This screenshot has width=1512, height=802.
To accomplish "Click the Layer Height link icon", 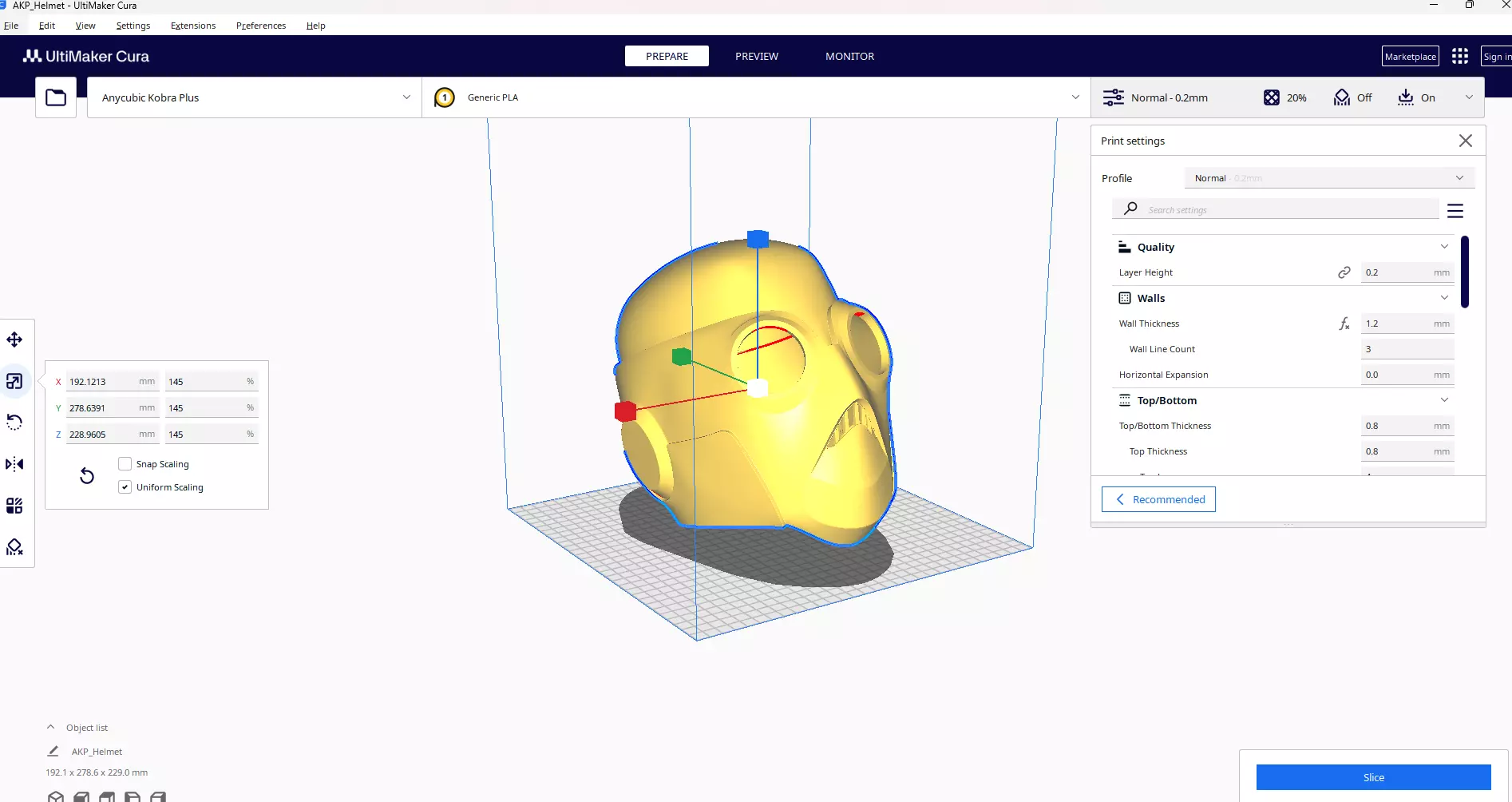I will click(1344, 272).
